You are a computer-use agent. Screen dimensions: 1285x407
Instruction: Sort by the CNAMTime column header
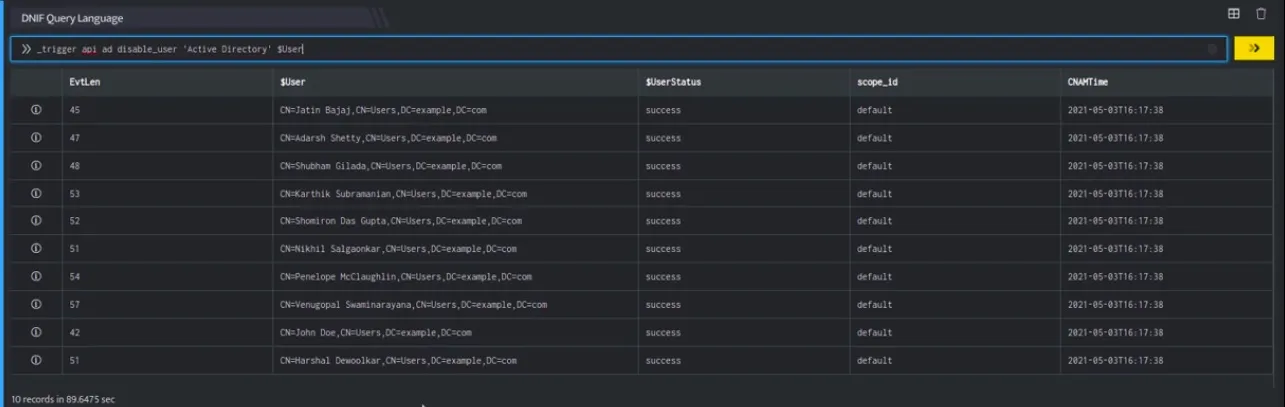(1087, 82)
